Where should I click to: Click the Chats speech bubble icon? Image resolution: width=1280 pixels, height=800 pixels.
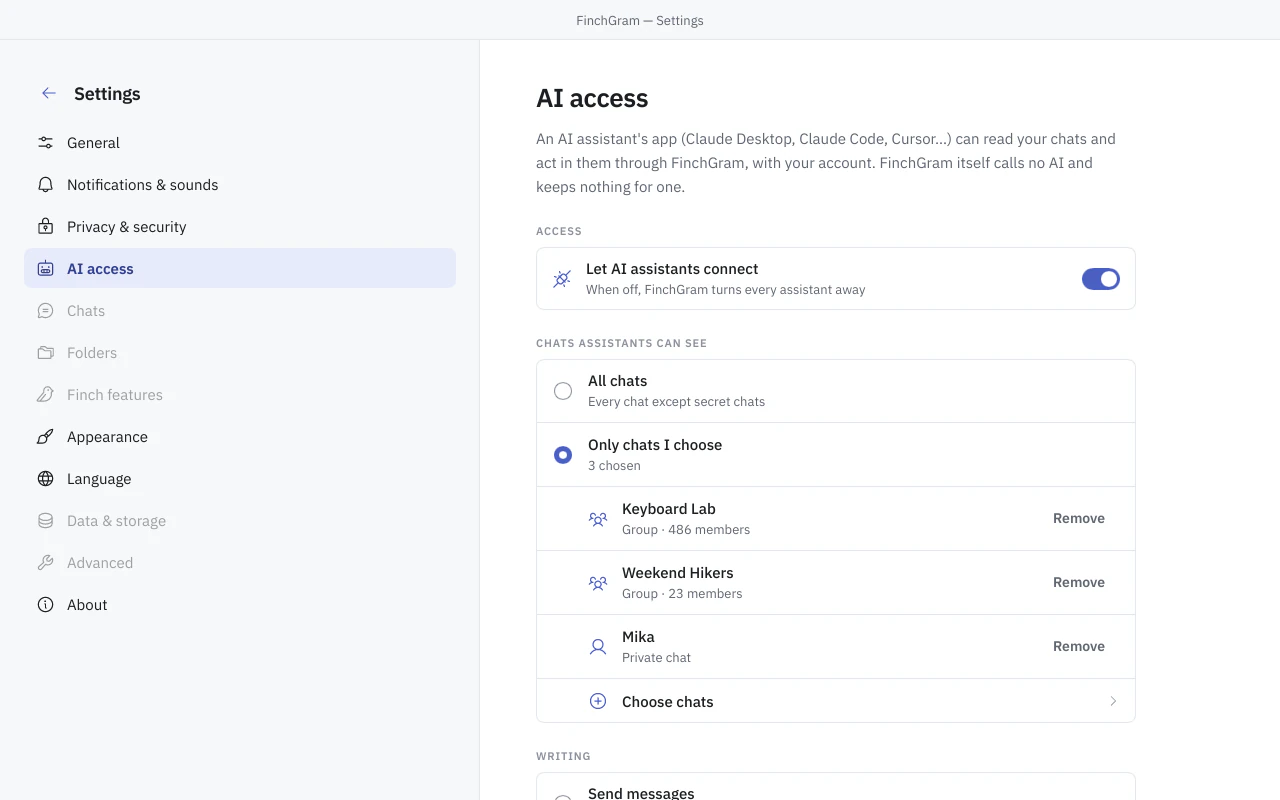click(45, 311)
